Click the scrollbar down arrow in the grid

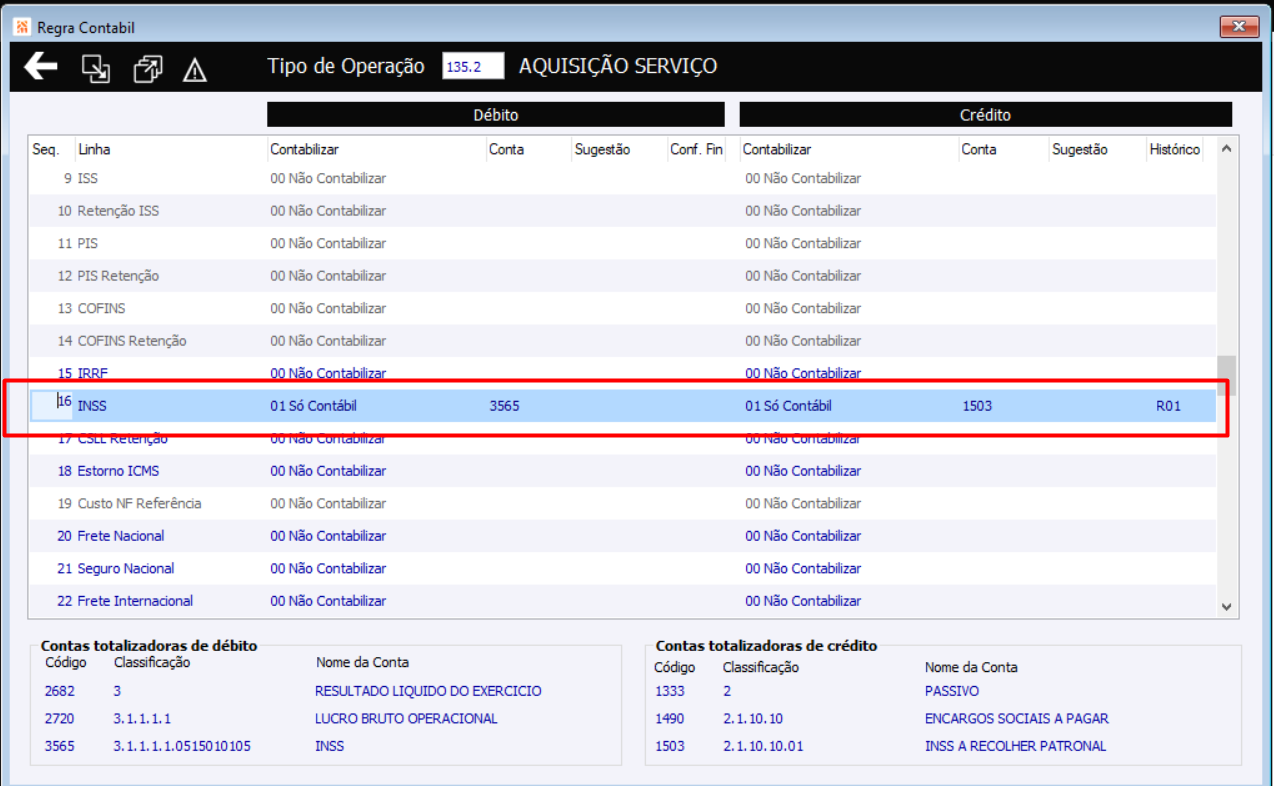tap(1227, 606)
